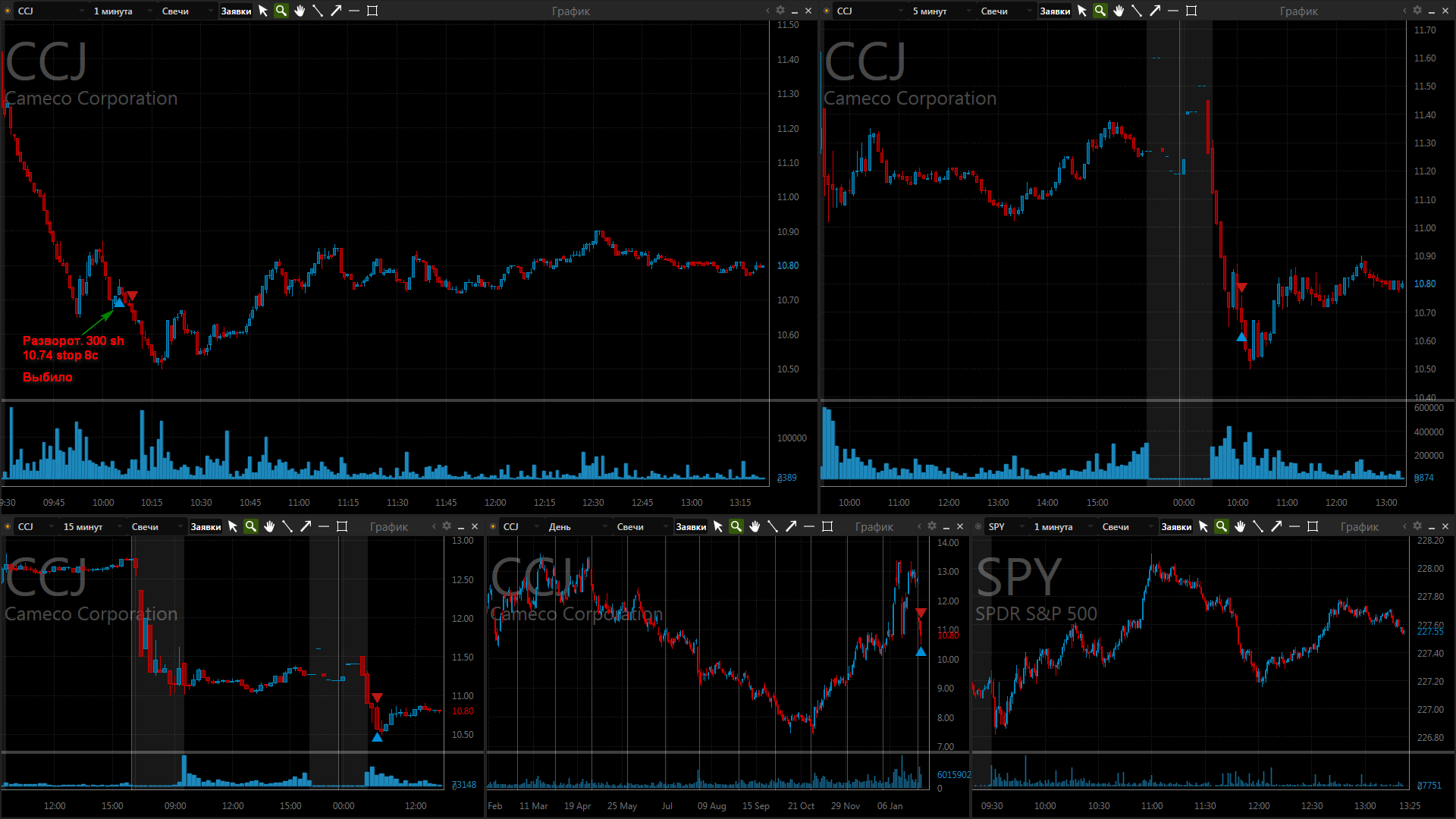Choose the hand pan tool in 1-minute CCJ chart
Screen dimensions: 1456x819
pos(300,11)
